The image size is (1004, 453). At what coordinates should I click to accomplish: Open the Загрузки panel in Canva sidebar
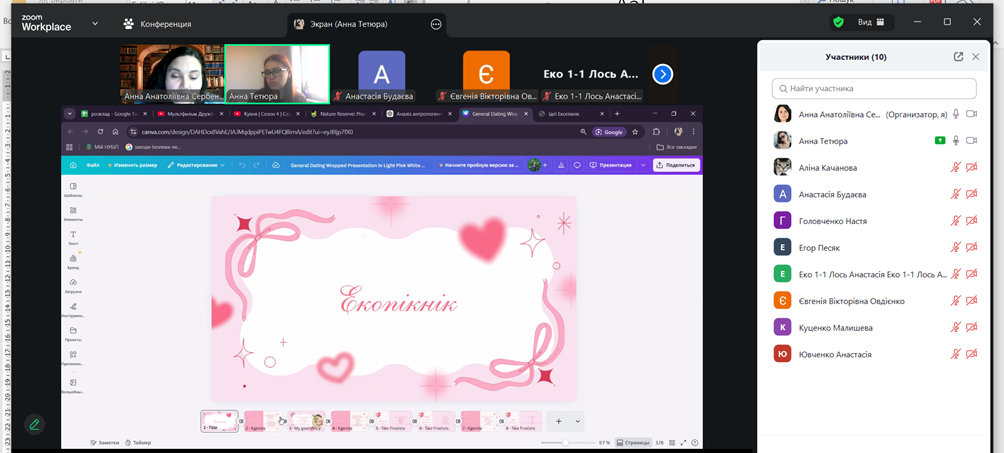[73, 285]
